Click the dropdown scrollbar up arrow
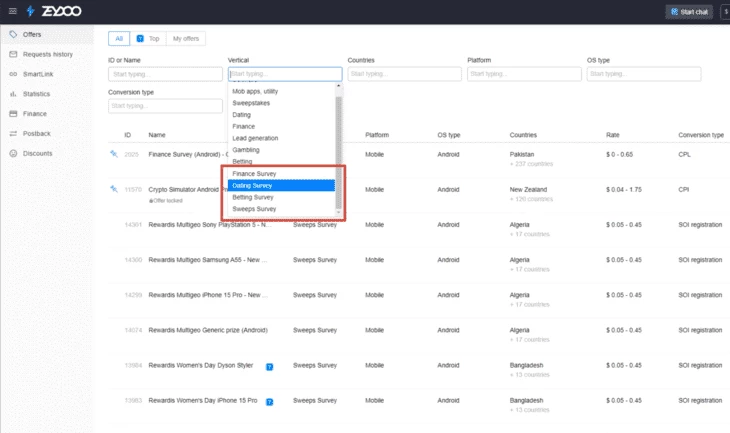730x433 pixels. pyautogui.click(x=338, y=86)
